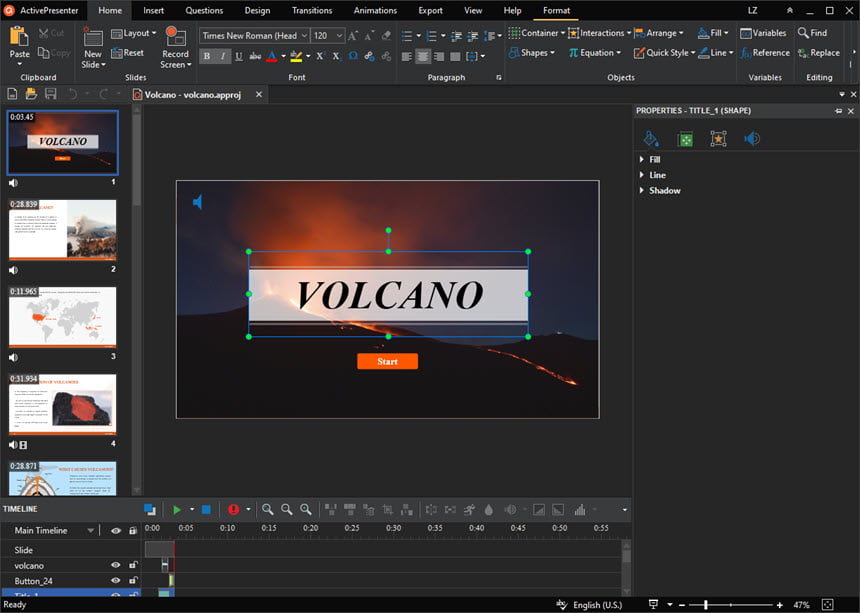This screenshot has height=613, width=860.
Task: Switch to the Export tab
Action: 431,10
